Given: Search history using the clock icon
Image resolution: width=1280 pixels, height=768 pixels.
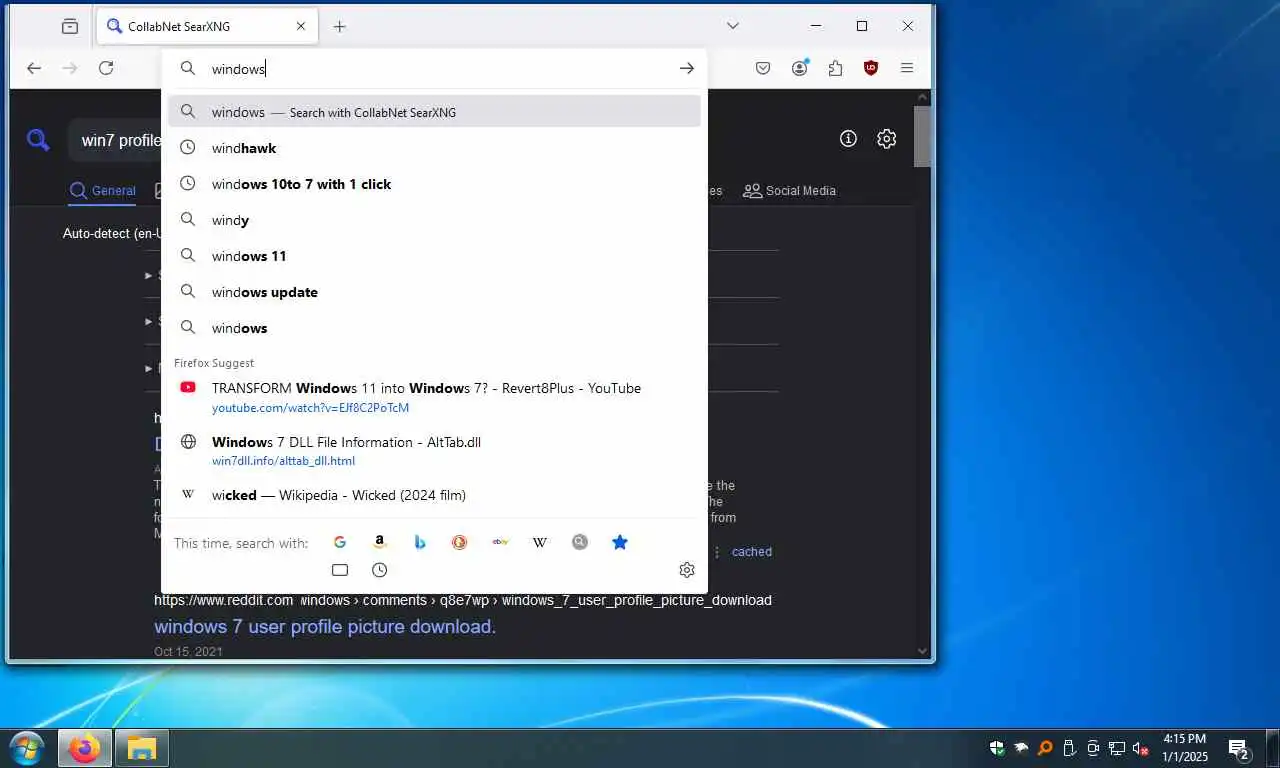Looking at the screenshot, I should [x=380, y=570].
